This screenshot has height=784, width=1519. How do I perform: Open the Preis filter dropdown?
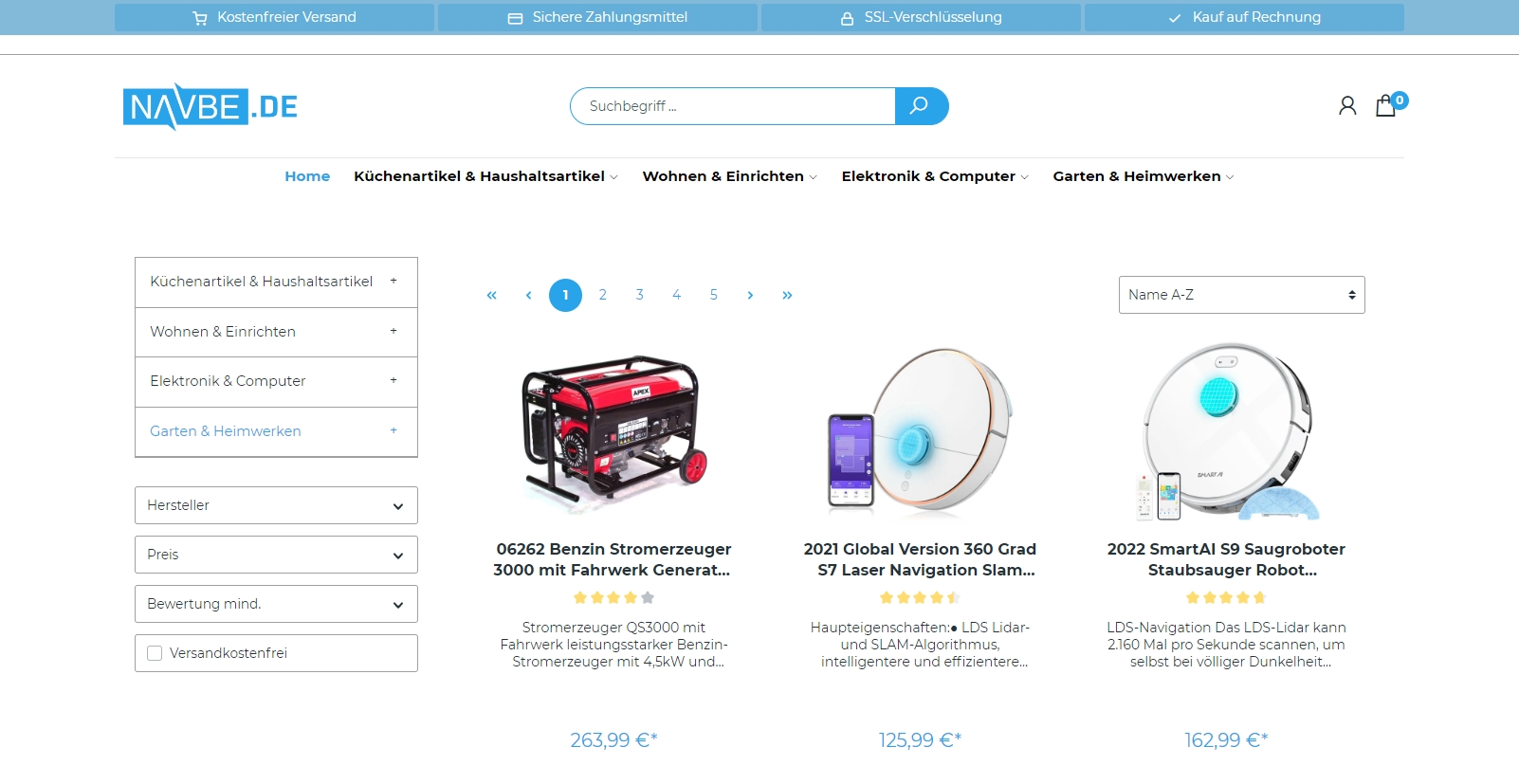pyautogui.click(x=276, y=555)
